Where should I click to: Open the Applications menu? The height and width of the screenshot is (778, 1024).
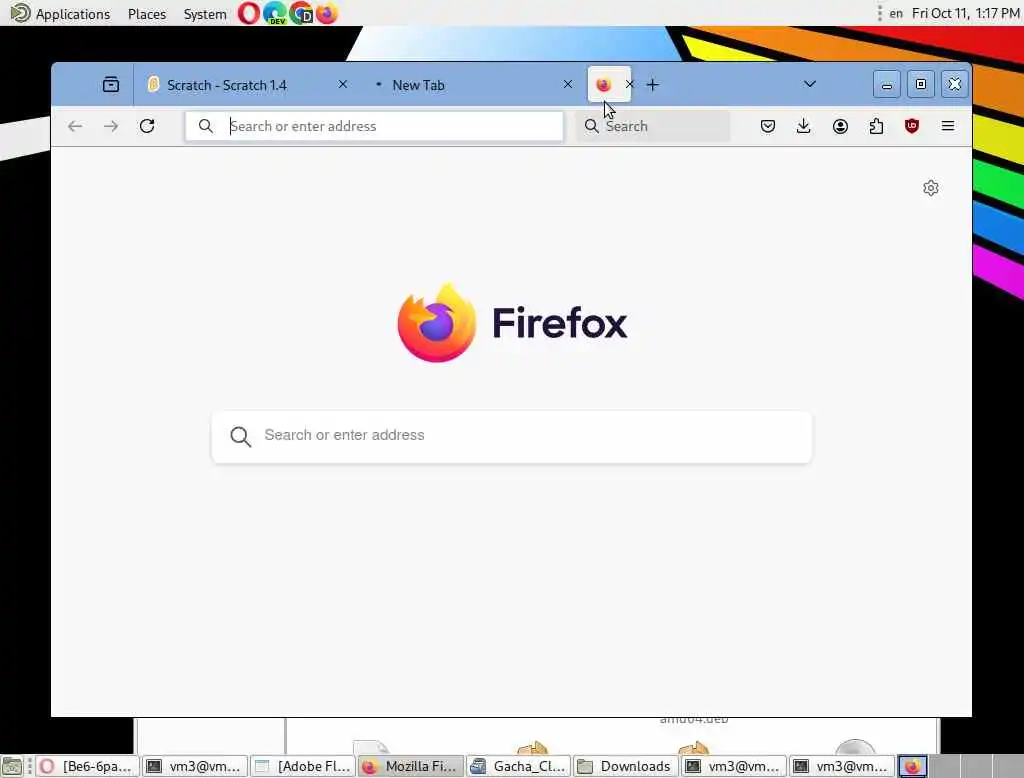coord(61,13)
